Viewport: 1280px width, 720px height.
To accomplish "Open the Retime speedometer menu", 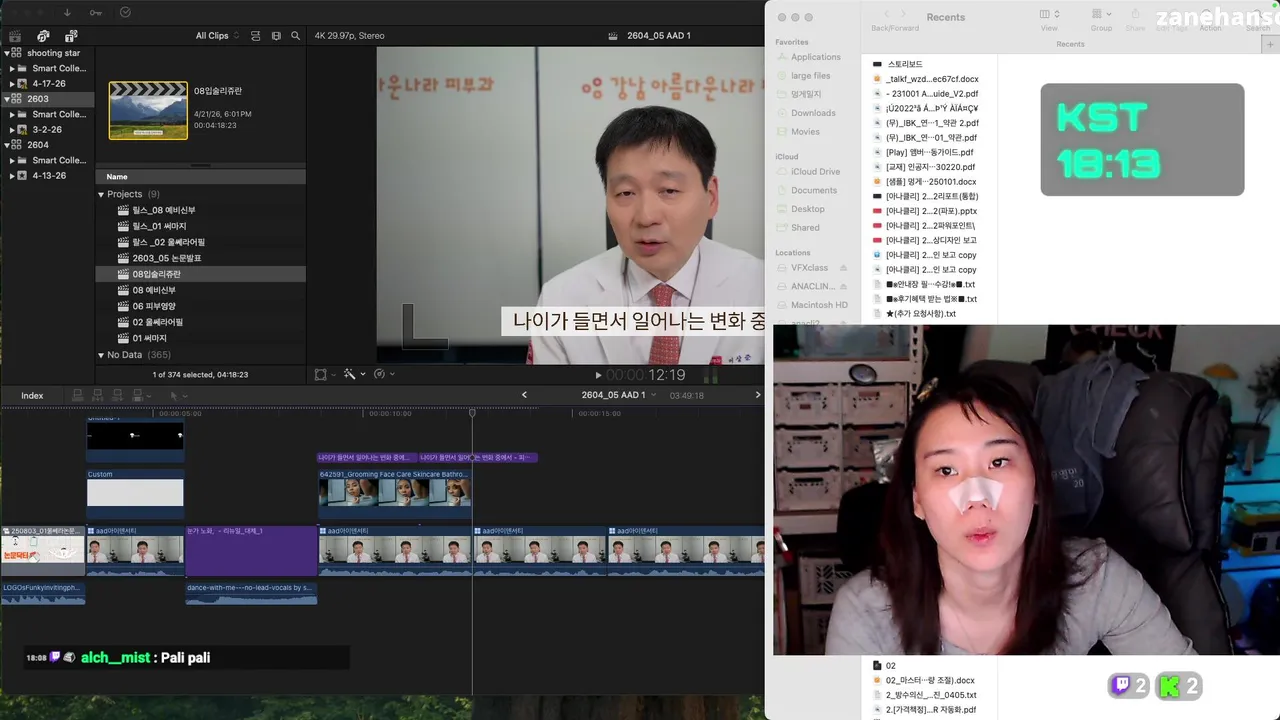I will [x=383, y=374].
